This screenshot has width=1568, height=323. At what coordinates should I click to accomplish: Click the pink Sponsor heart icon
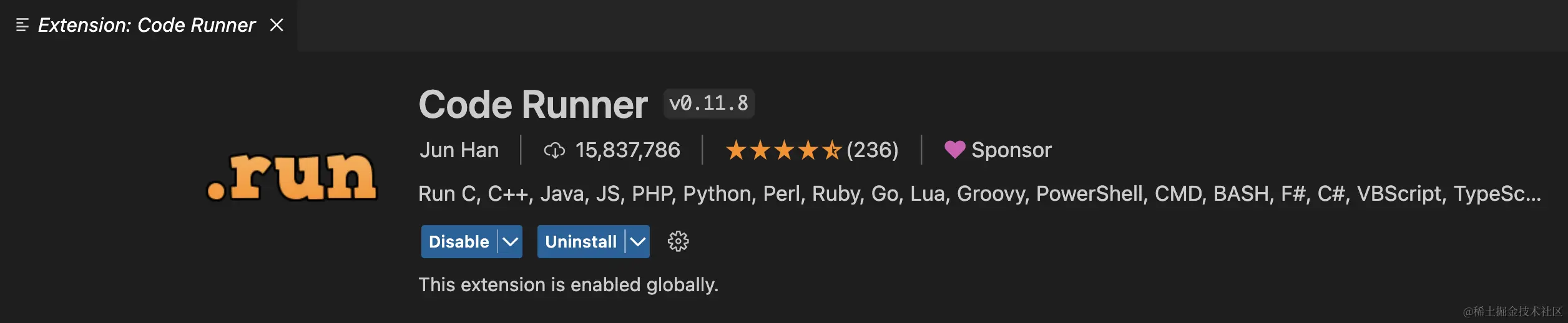coord(954,150)
